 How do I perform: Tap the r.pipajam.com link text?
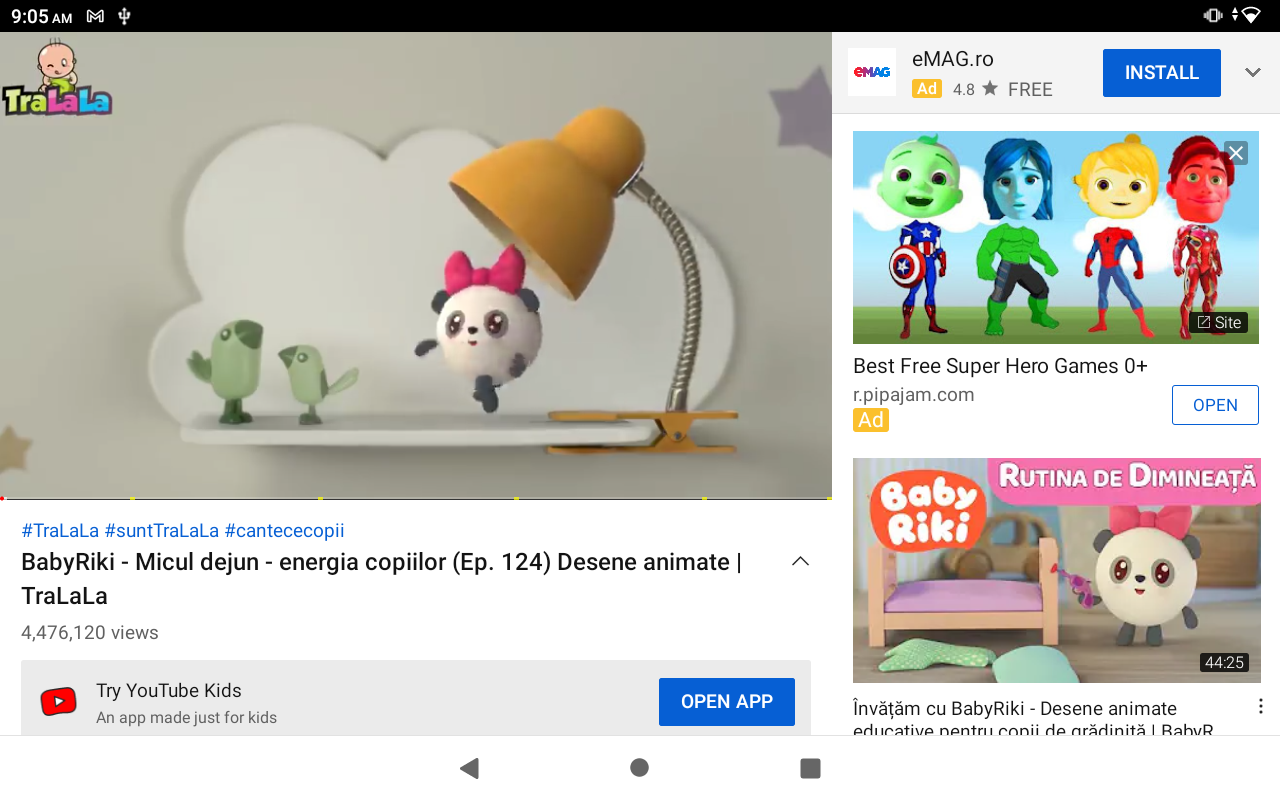(x=913, y=394)
